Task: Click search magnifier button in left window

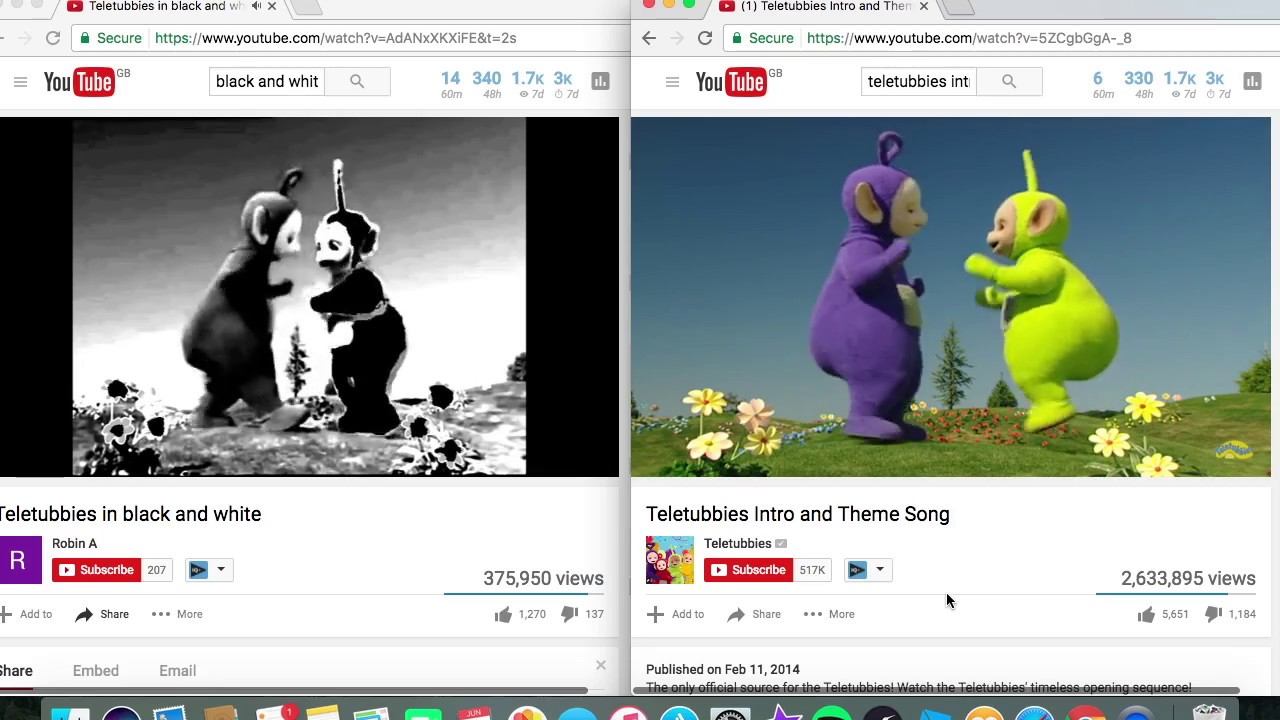Action: pyautogui.click(x=357, y=82)
